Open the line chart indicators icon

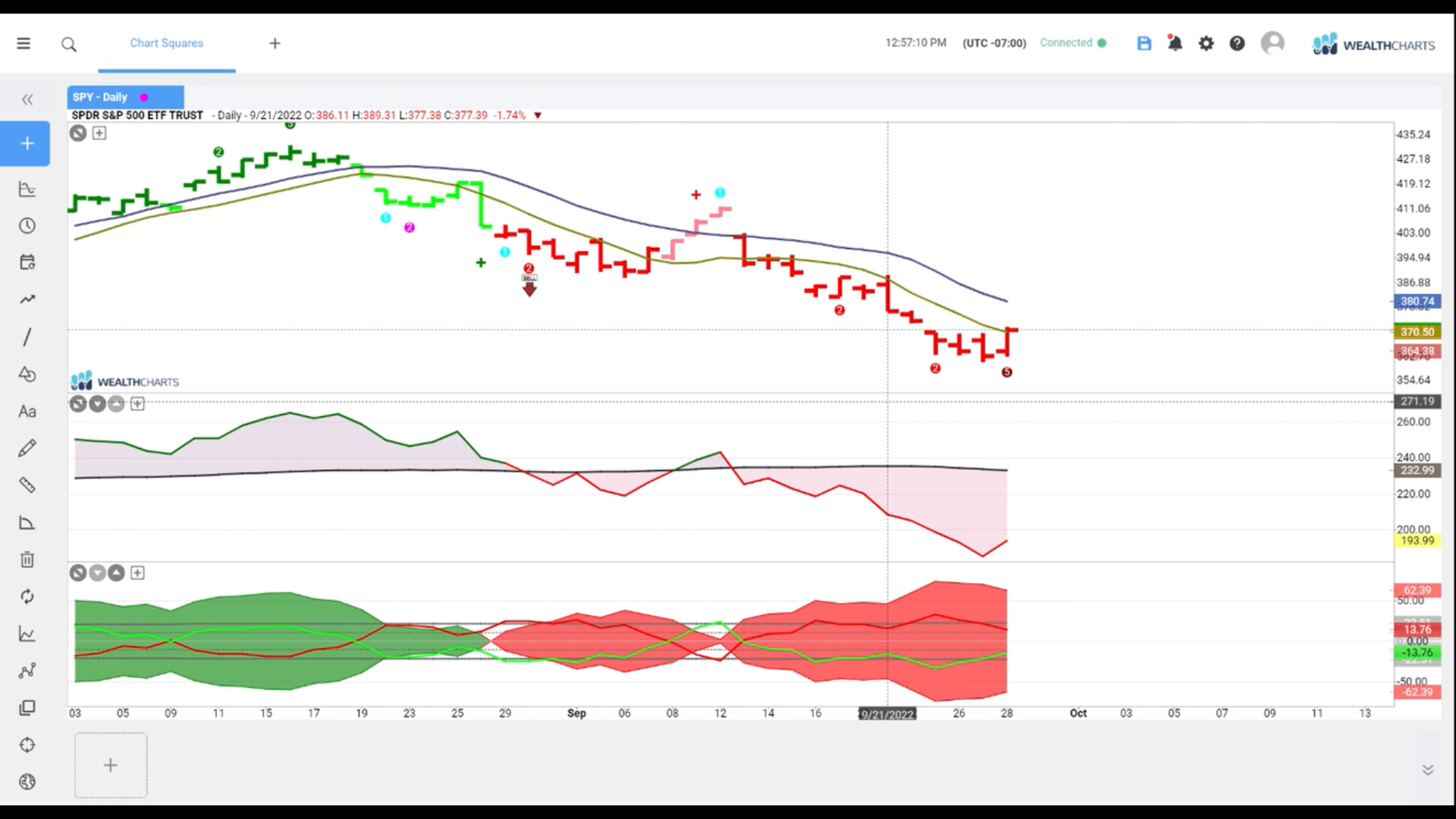tap(27, 634)
